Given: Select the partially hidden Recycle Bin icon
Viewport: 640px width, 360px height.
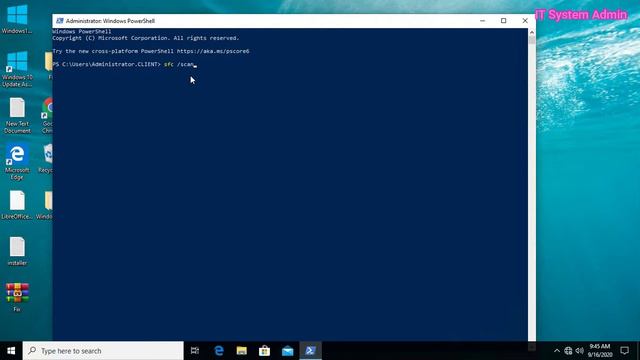Looking at the screenshot, I should (47, 159).
